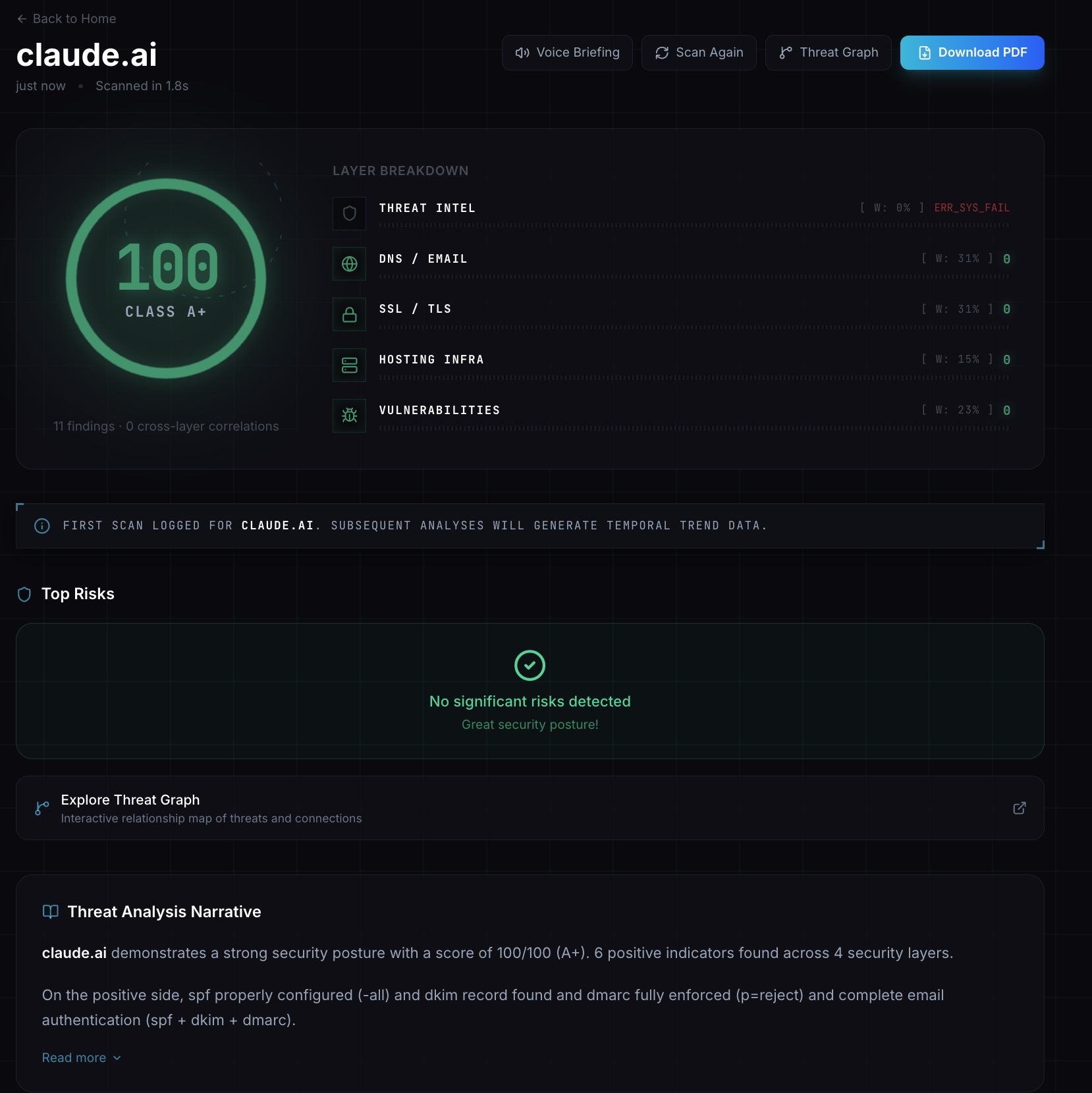
Task: Open Threat Graph from header
Action: coord(829,53)
